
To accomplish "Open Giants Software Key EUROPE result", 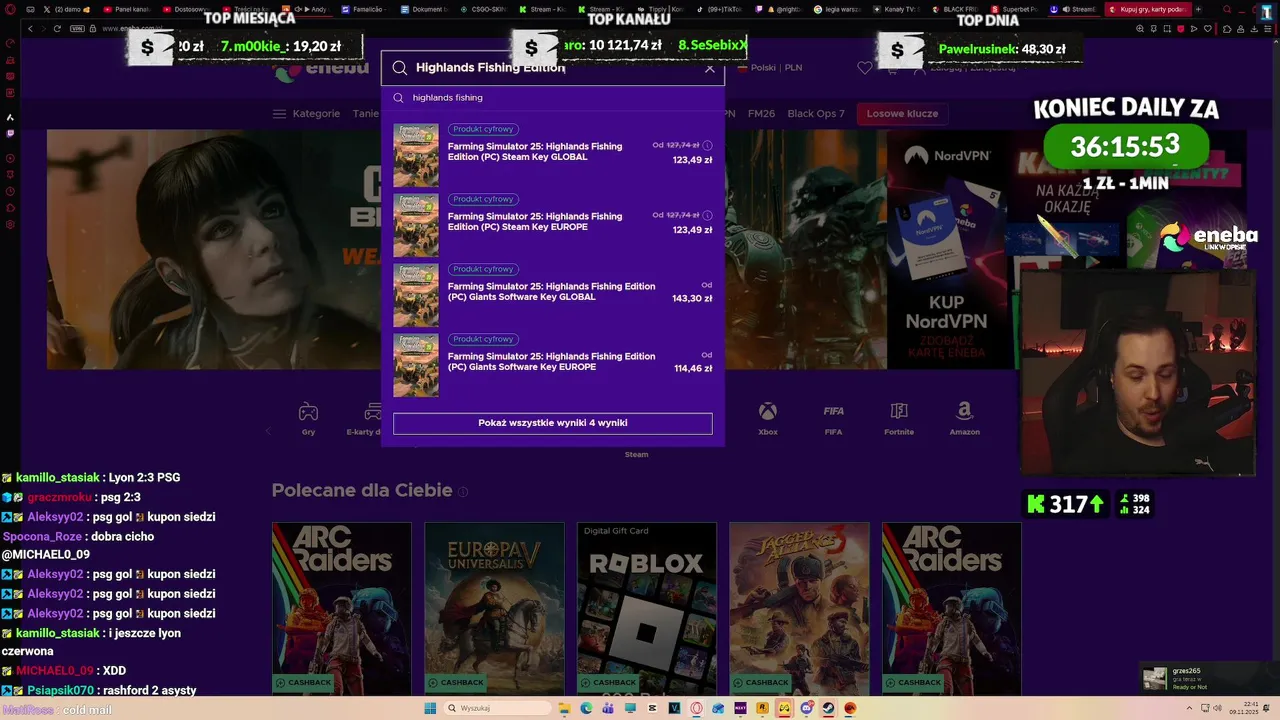I will pyautogui.click(x=552, y=365).
